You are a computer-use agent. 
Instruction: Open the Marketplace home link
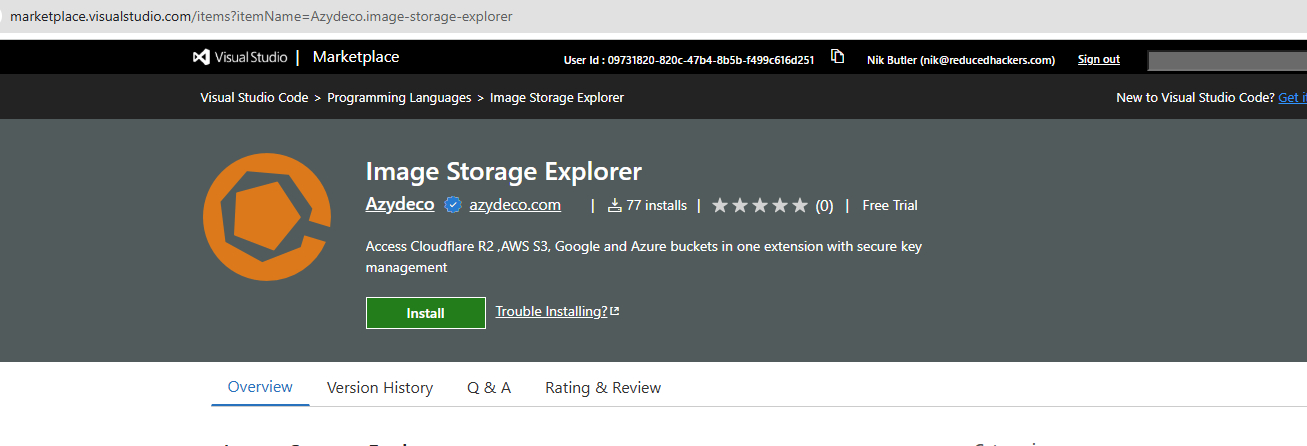(x=355, y=57)
